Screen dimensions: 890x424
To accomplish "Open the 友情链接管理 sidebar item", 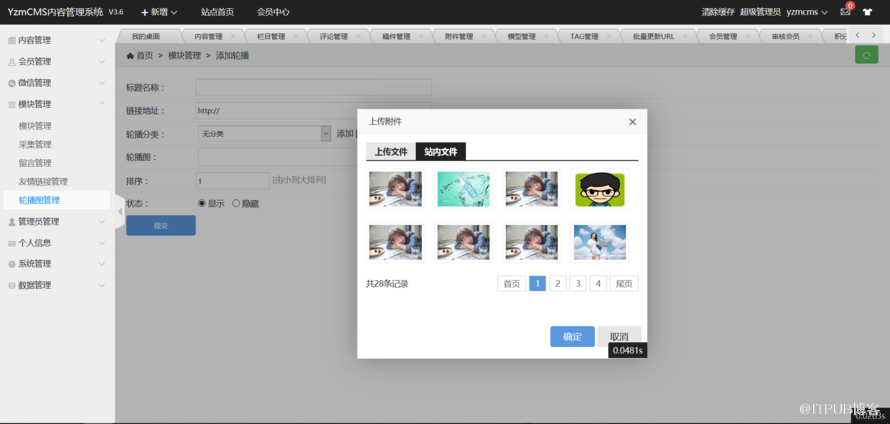I will point(43,182).
